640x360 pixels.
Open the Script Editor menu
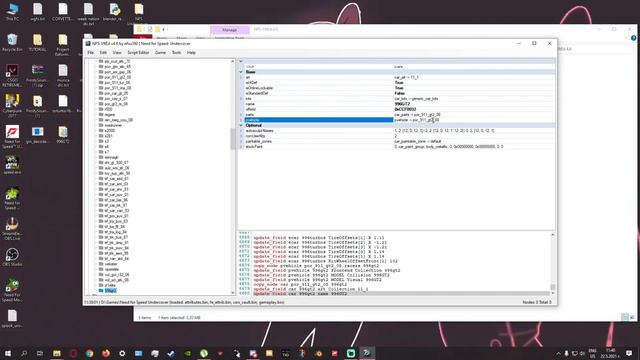click(x=138, y=53)
